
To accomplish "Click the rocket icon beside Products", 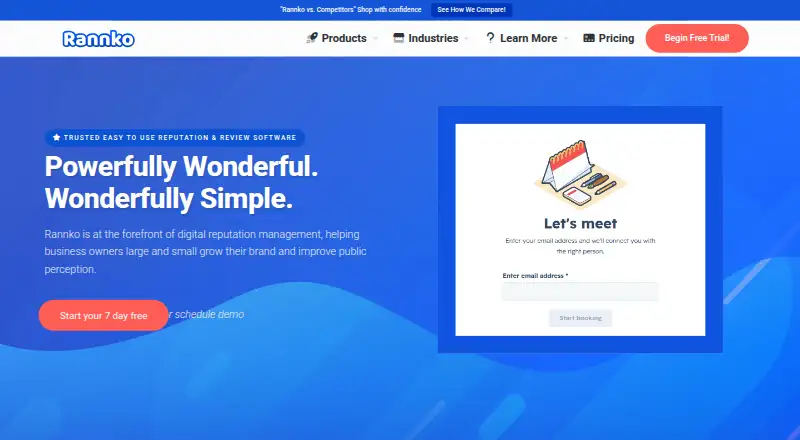I will click(x=312, y=38).
